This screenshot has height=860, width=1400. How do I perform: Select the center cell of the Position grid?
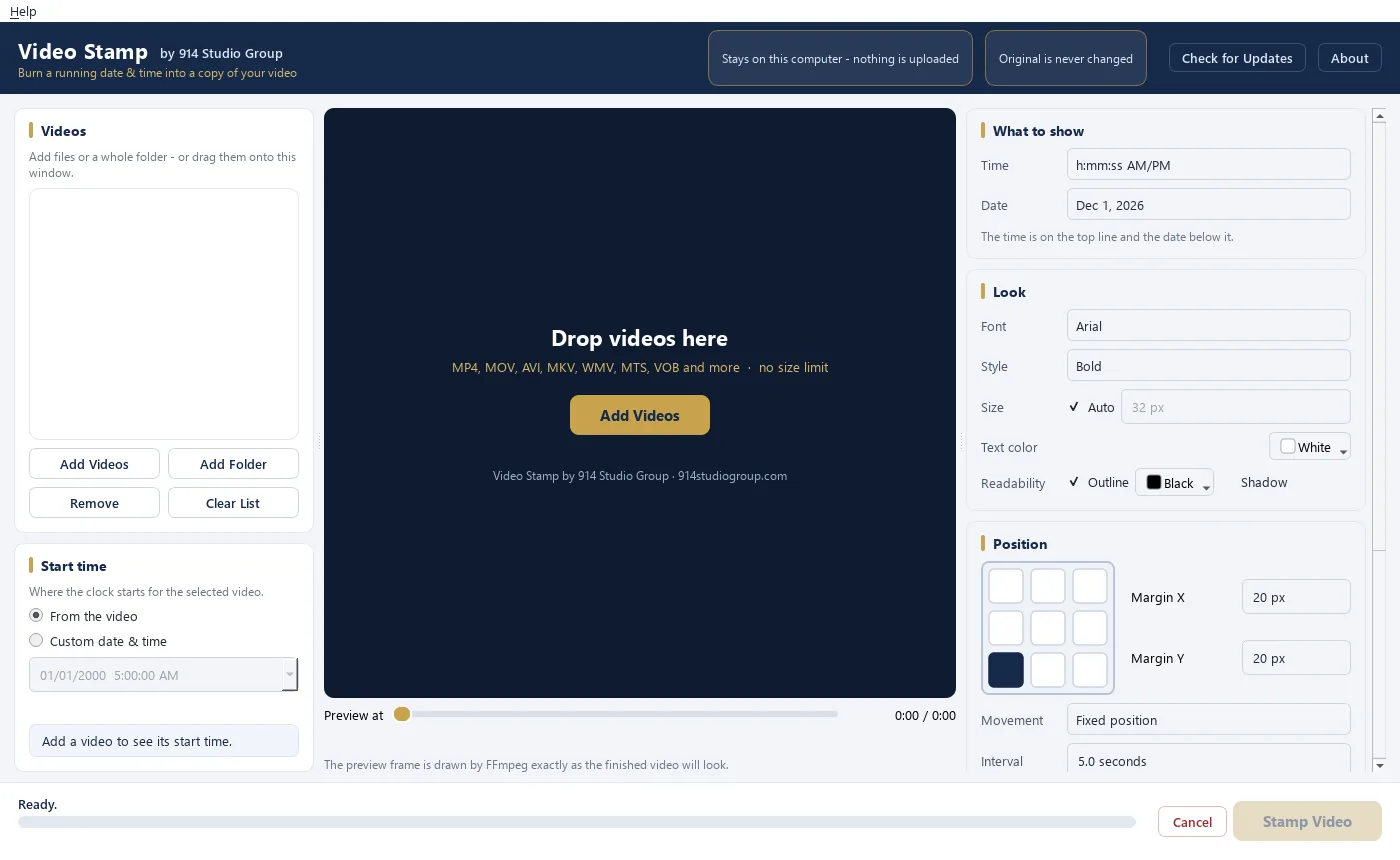1048,628
